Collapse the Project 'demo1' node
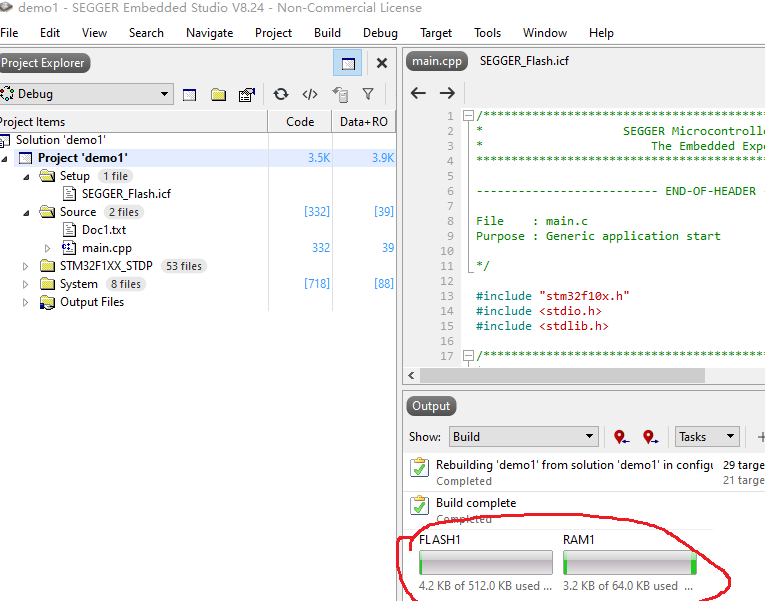Viewport: 765px width, 601px height. 4,159
